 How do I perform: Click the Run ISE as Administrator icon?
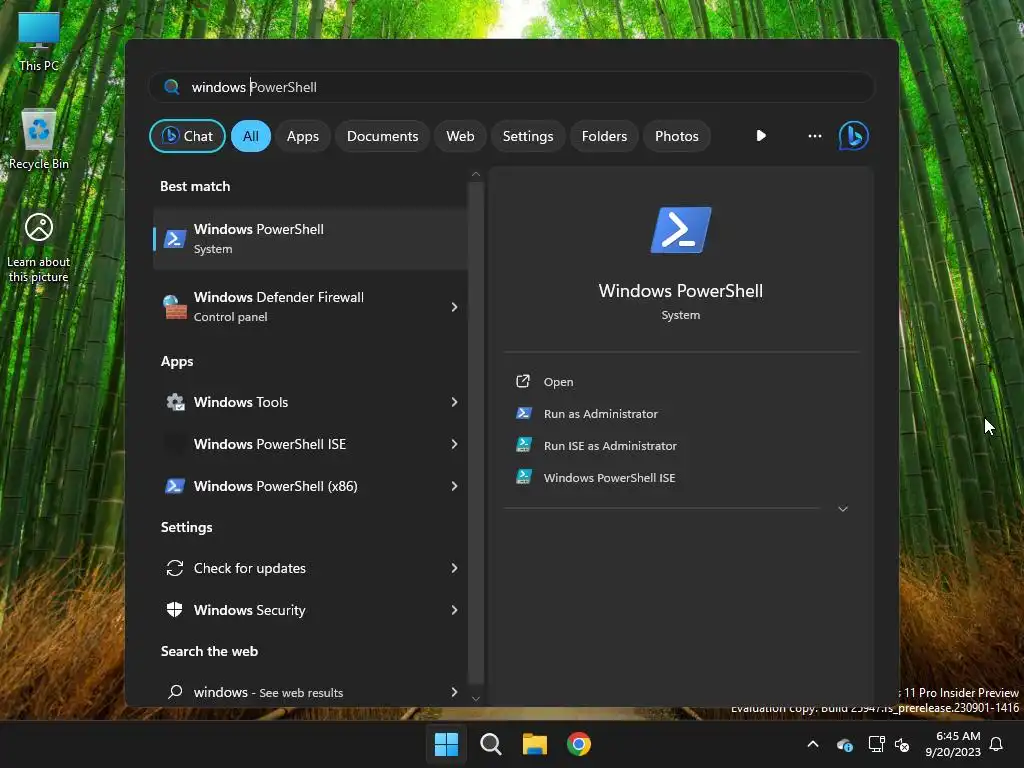524,445
